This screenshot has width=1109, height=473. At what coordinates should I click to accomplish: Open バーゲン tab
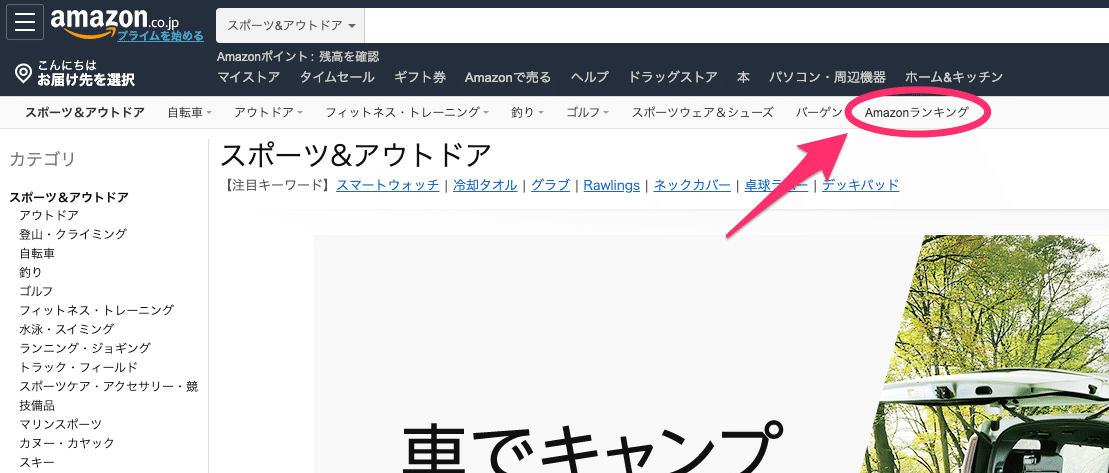click(819, 112)
